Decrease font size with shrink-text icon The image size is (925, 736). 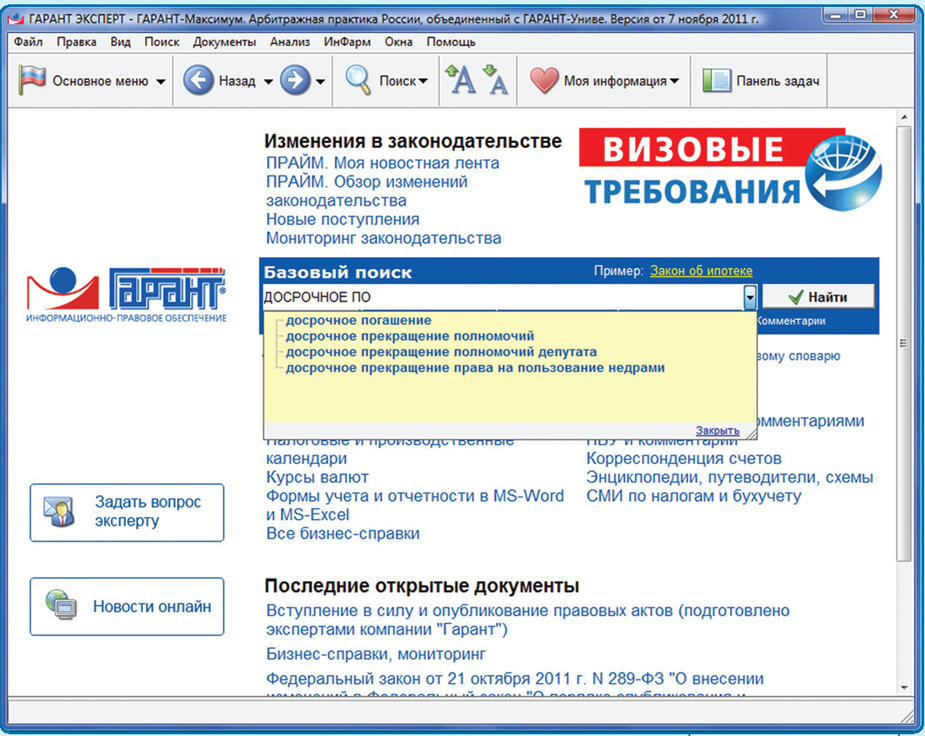pos(495,81)
